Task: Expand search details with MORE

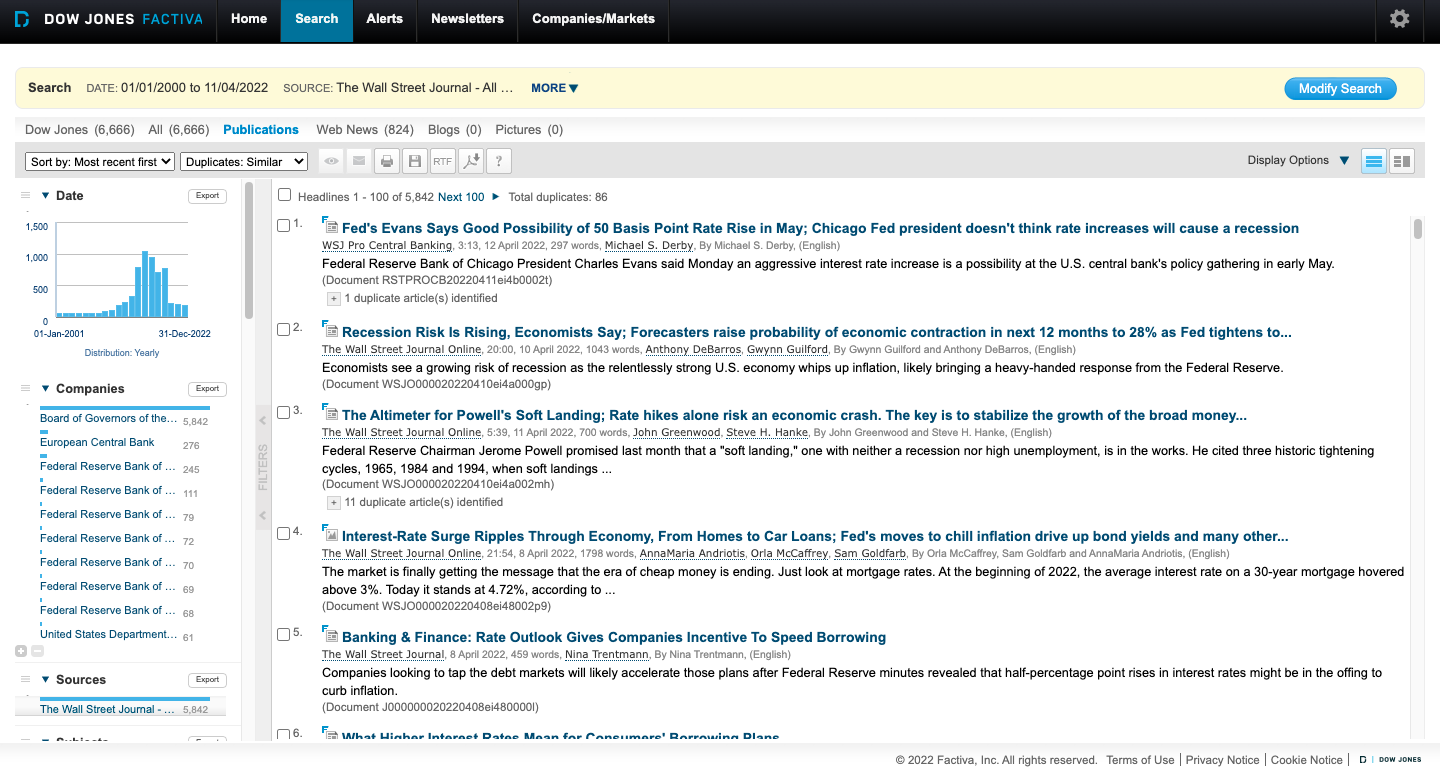Action: pos(555,88)
